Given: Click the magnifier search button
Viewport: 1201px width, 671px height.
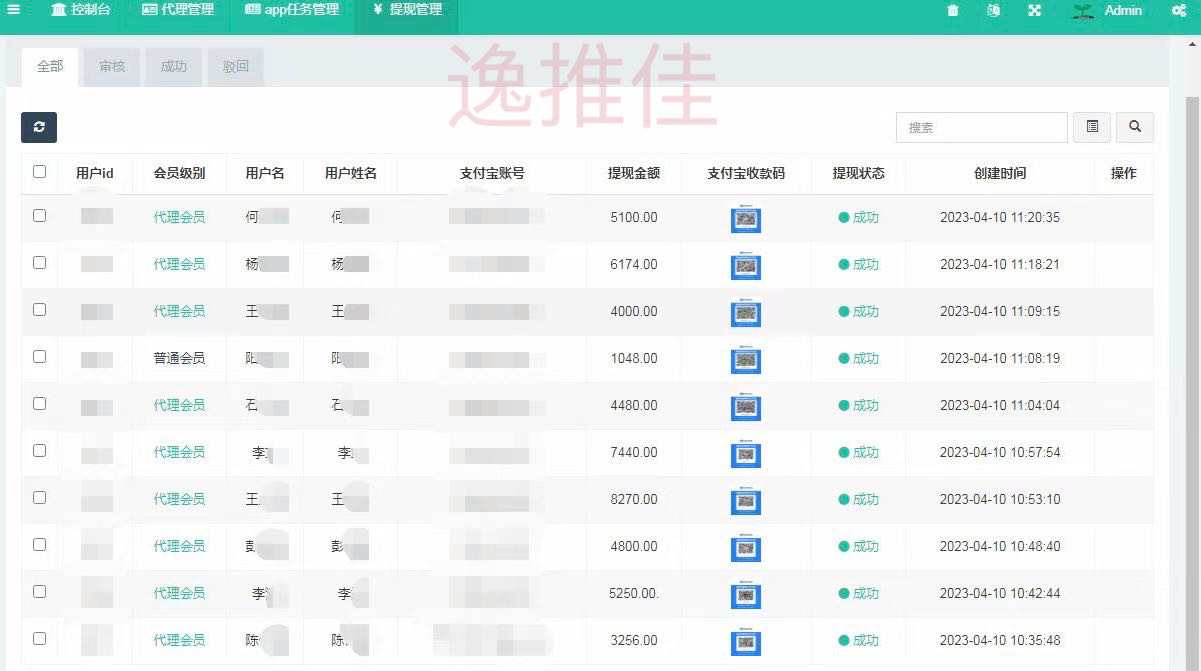Looking at the screenshot, I should point(1134,127).
